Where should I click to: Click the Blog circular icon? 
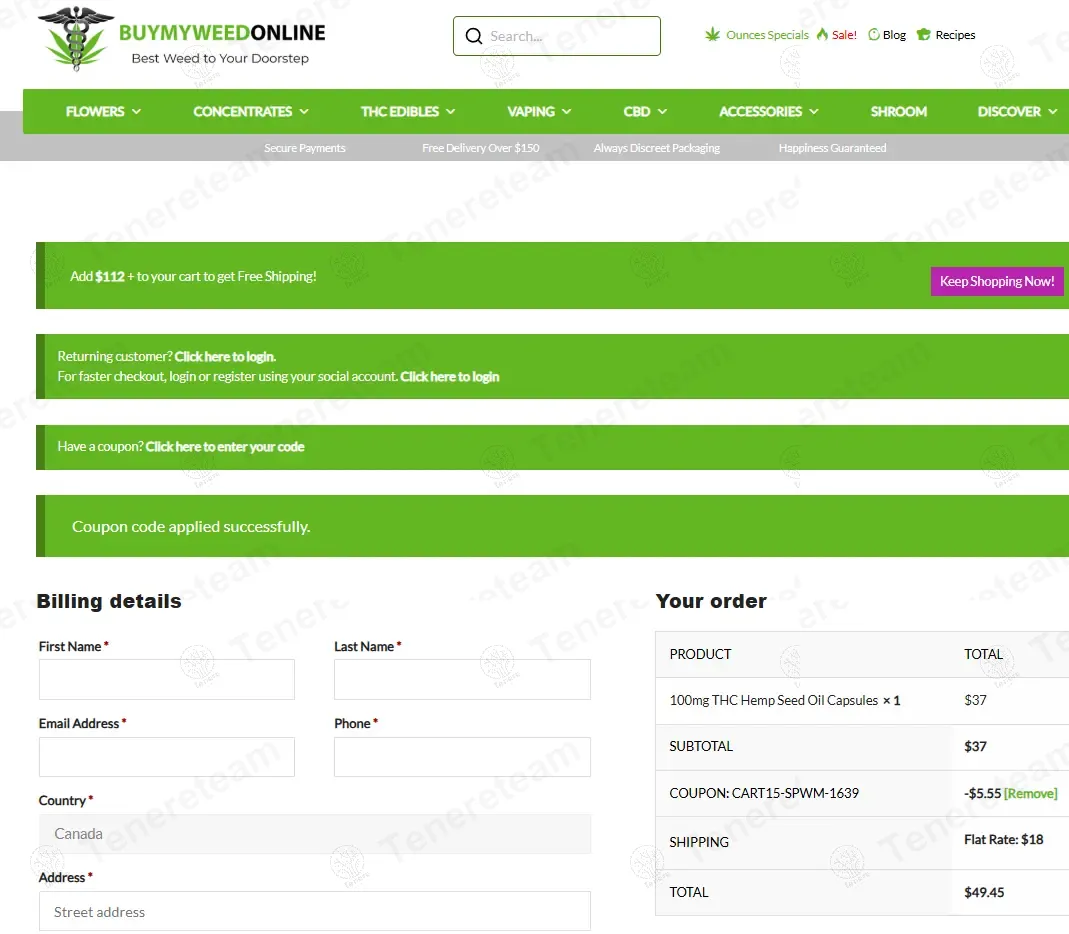tap(873, 34)
